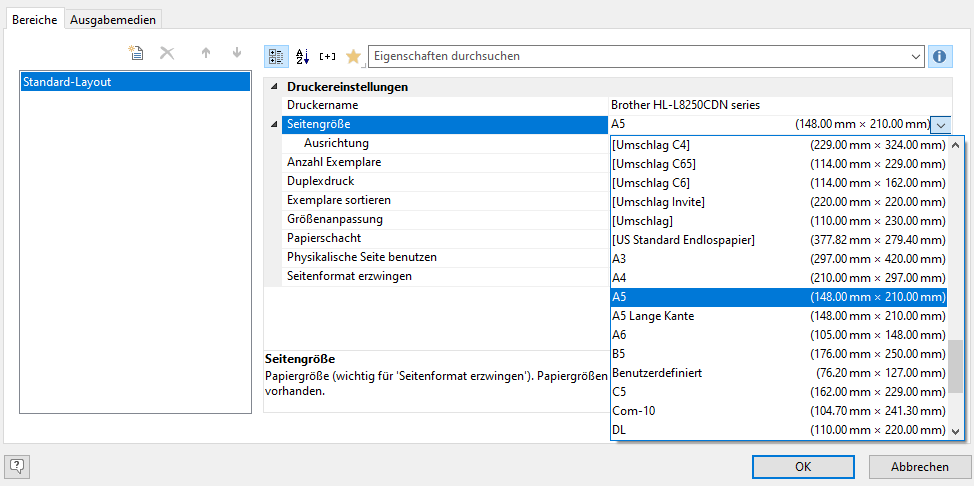Click the Abbrechen button
Image resolution: width=974 pixels, height=486 pixels.
[x=919, y=466]
